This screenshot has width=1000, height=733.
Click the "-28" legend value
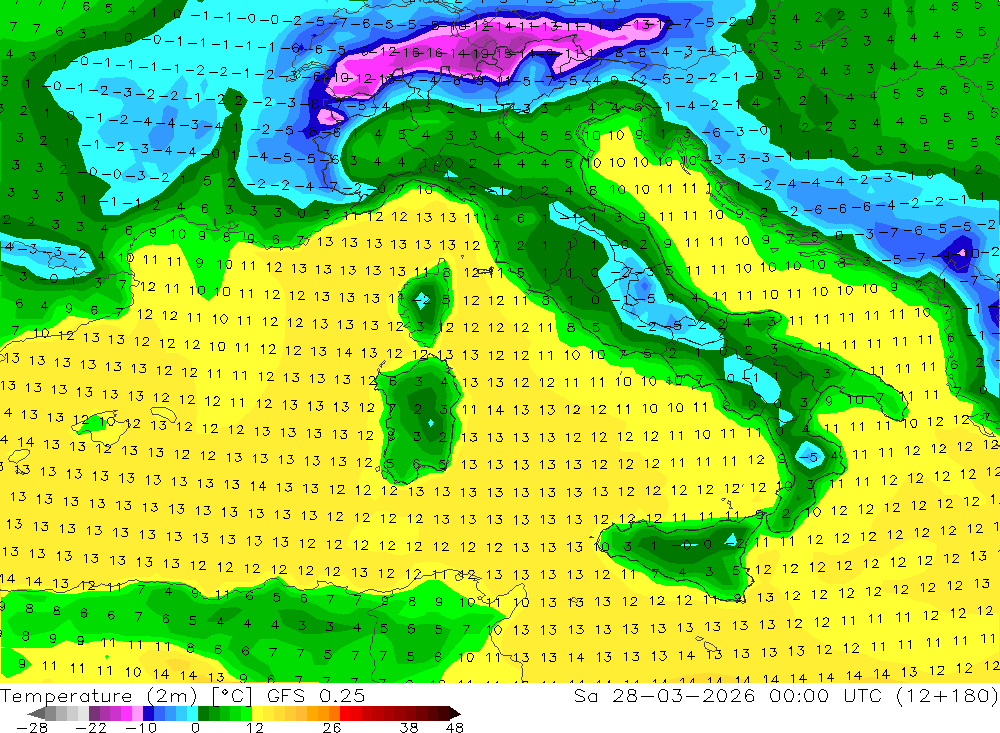click(31, 727)
